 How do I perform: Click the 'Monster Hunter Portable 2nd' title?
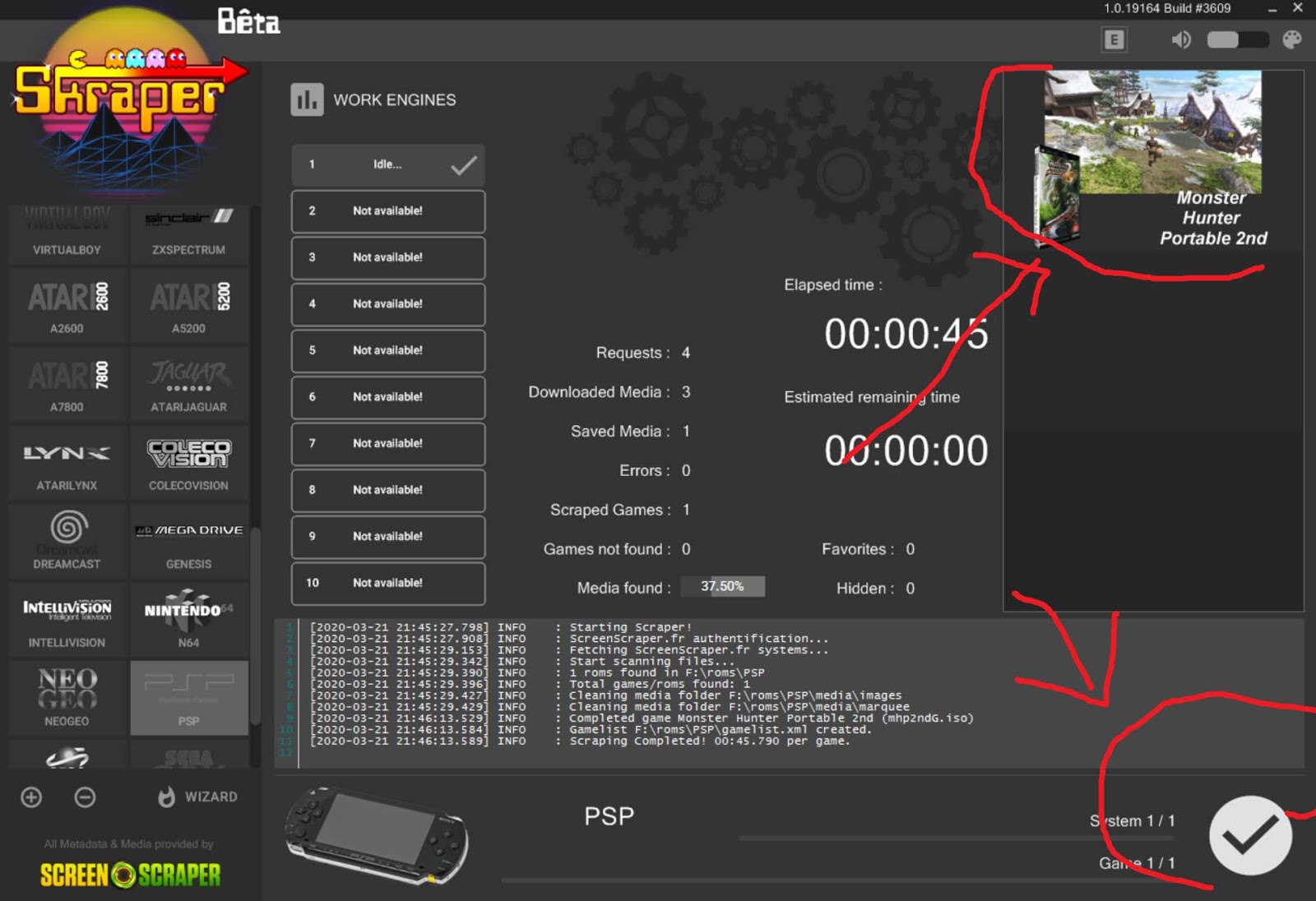pos(1212,218)
